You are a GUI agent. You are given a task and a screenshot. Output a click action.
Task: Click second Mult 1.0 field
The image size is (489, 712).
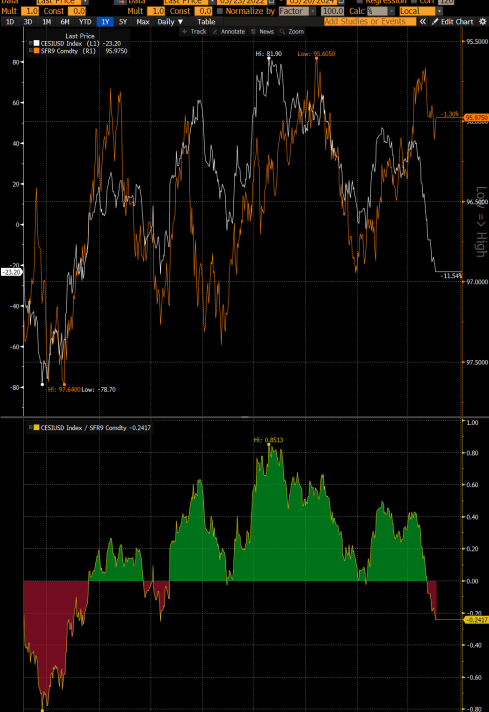(x=156, y=11)
